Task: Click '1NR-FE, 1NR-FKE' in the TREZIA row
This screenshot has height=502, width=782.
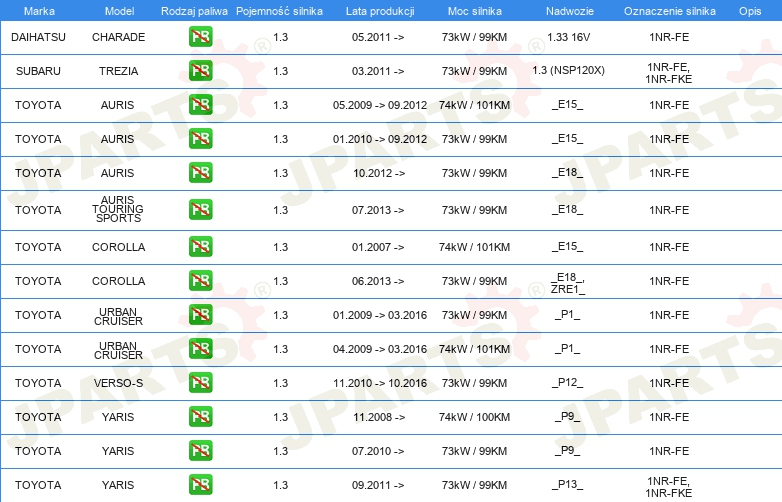Action: [x=669, y=73]
